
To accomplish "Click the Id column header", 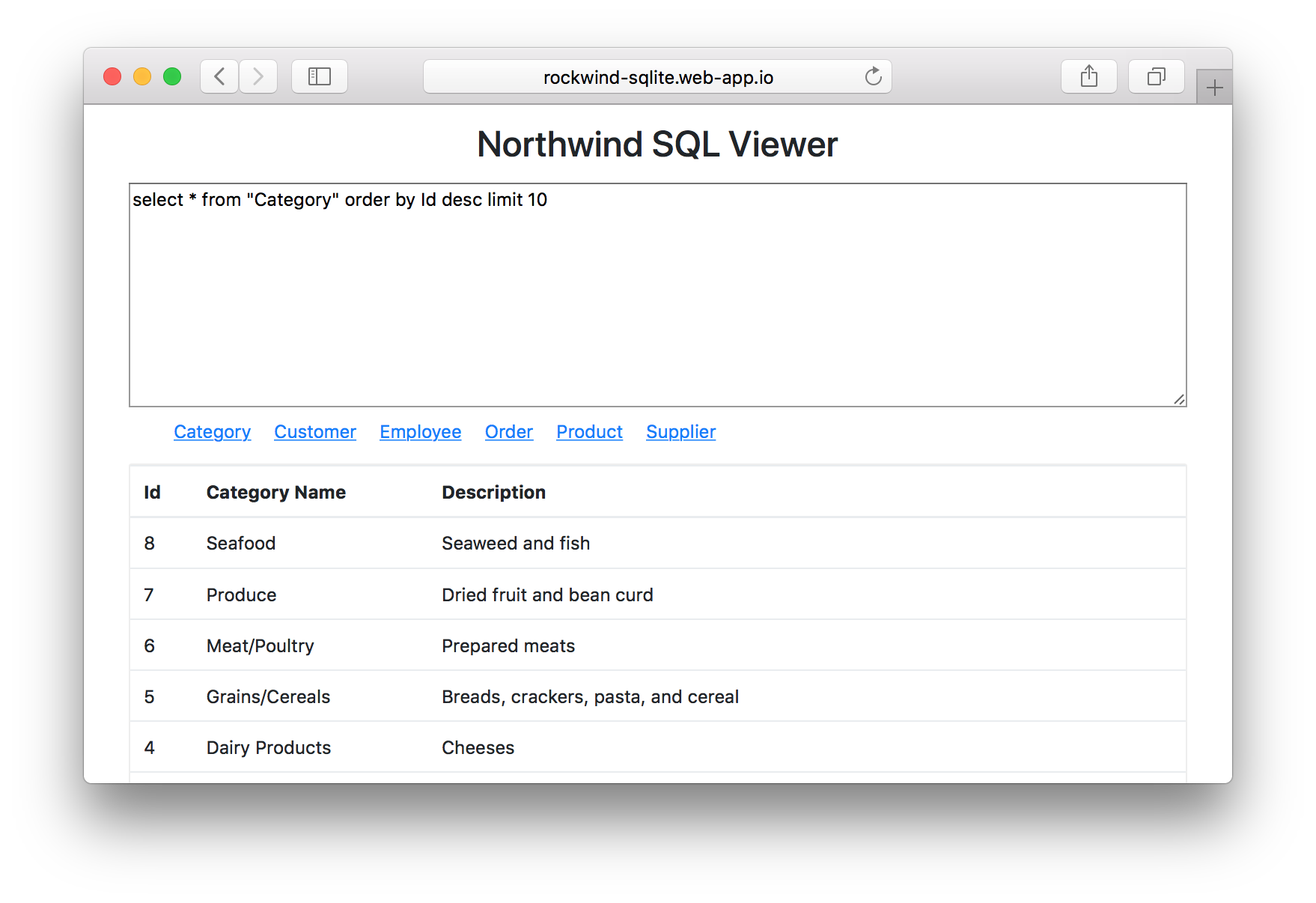I will [x=152, y=492].
